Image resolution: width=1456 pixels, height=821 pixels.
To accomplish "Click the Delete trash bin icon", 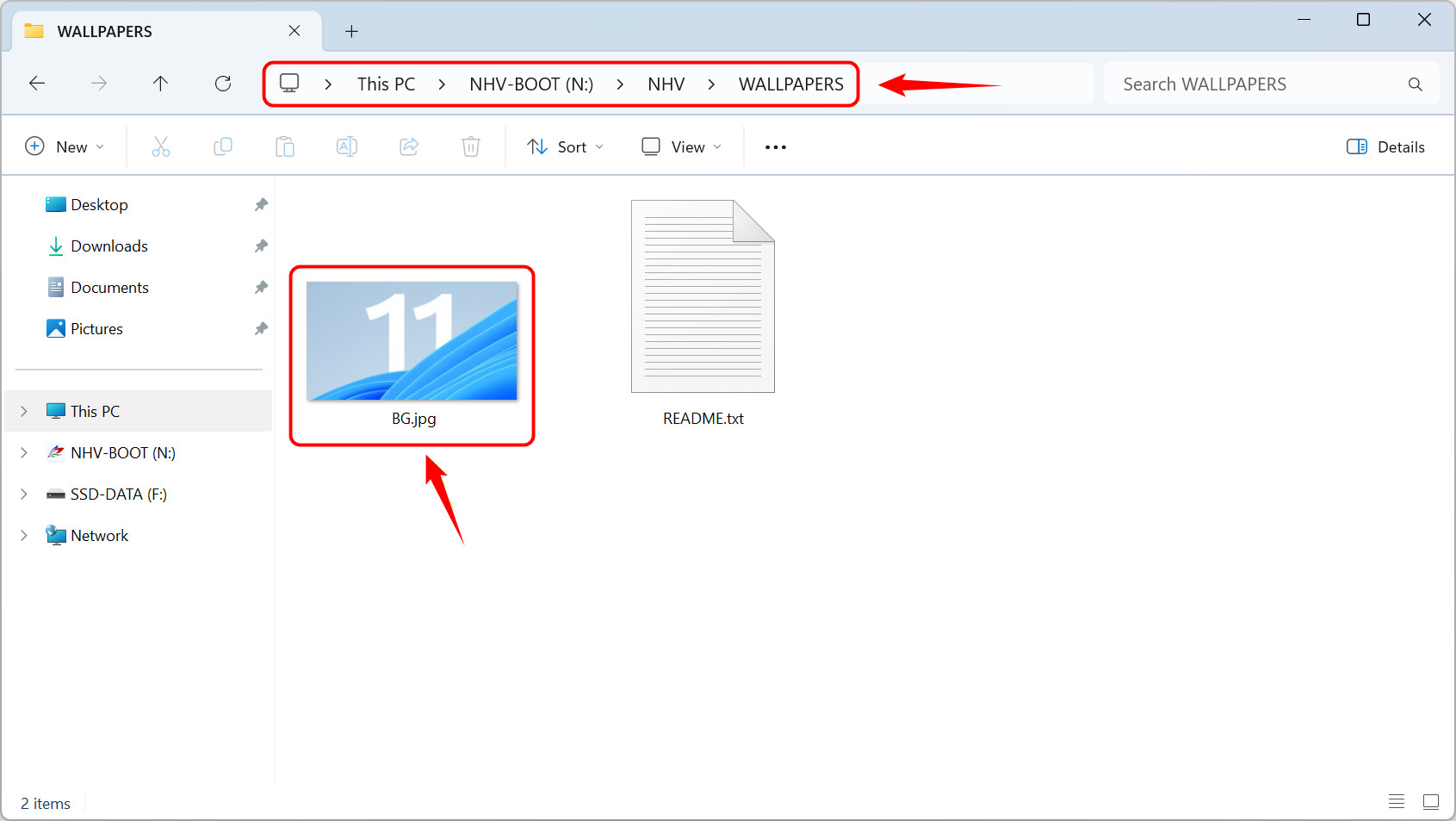I will pos(471,147).
